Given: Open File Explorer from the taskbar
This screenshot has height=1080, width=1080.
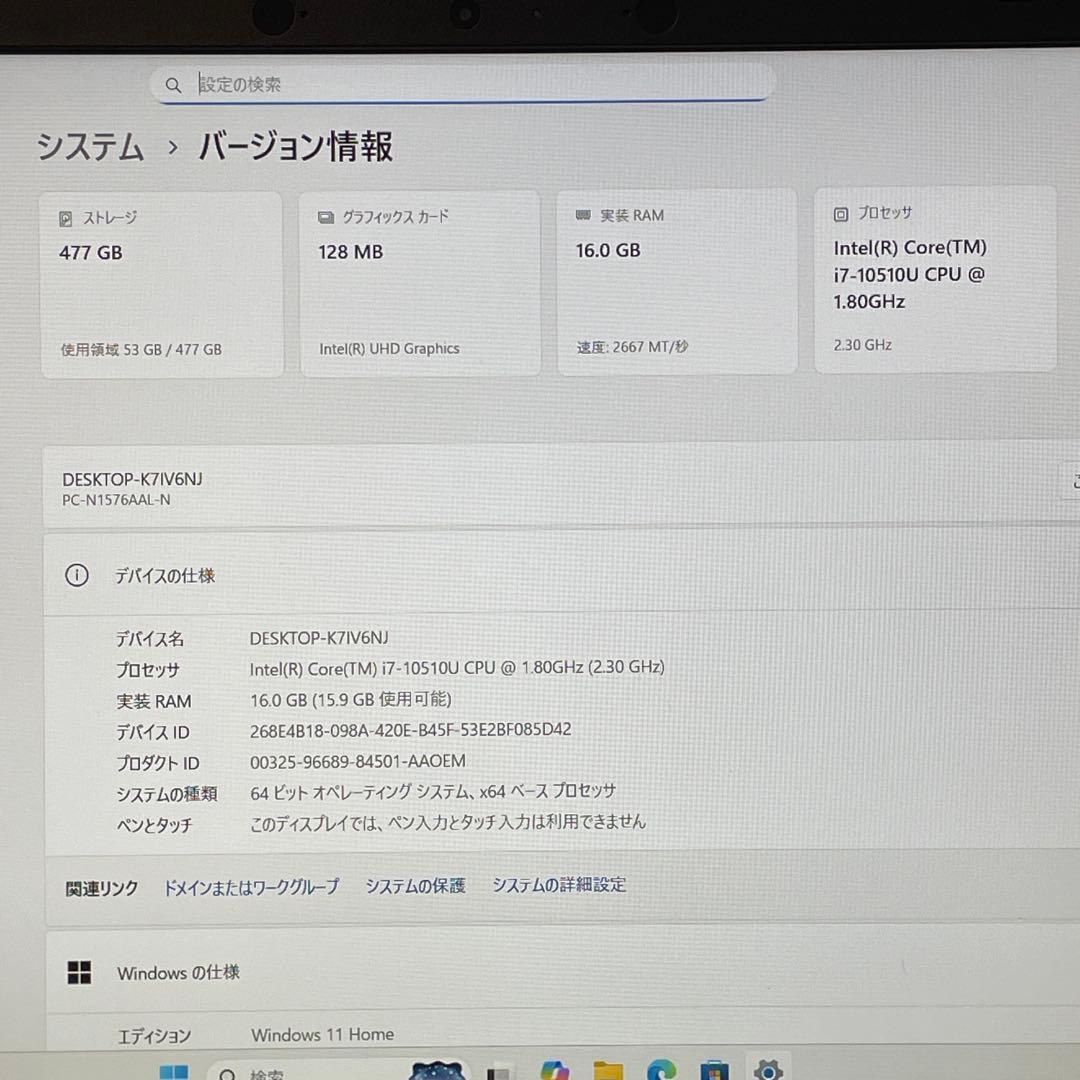Looking at the screenshot, I should [x=608, y=1070].
